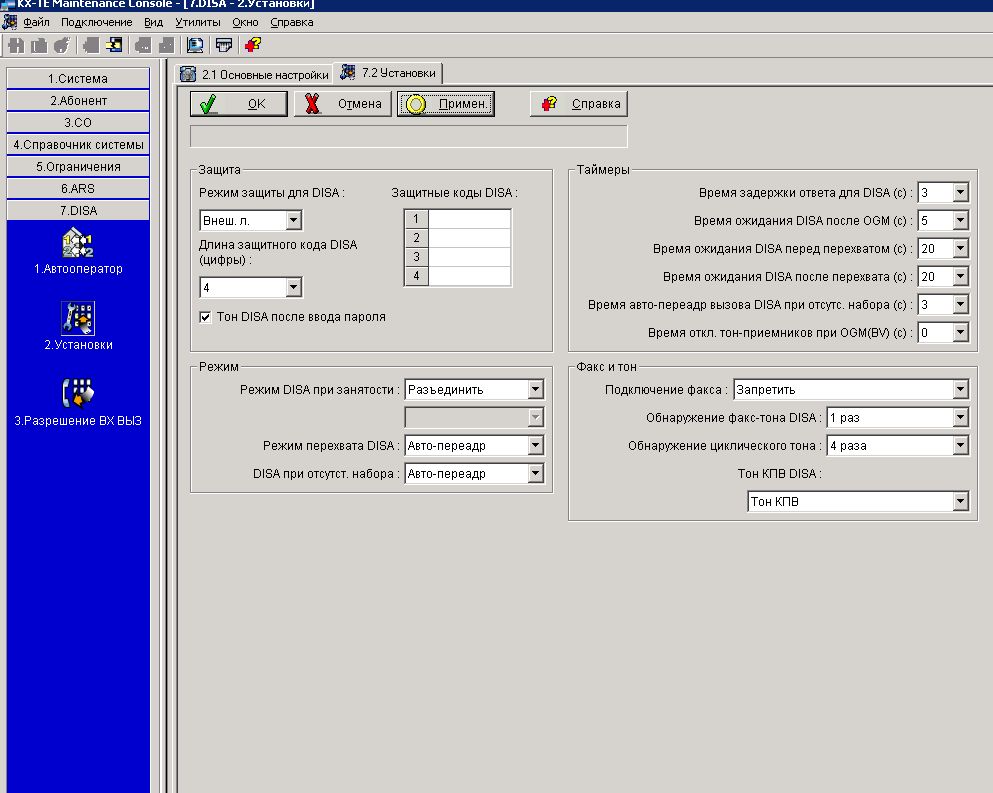The image size is (993, 793).
Task: Click the application icon beside the Файл menu
Action: [x=9, y=22]
